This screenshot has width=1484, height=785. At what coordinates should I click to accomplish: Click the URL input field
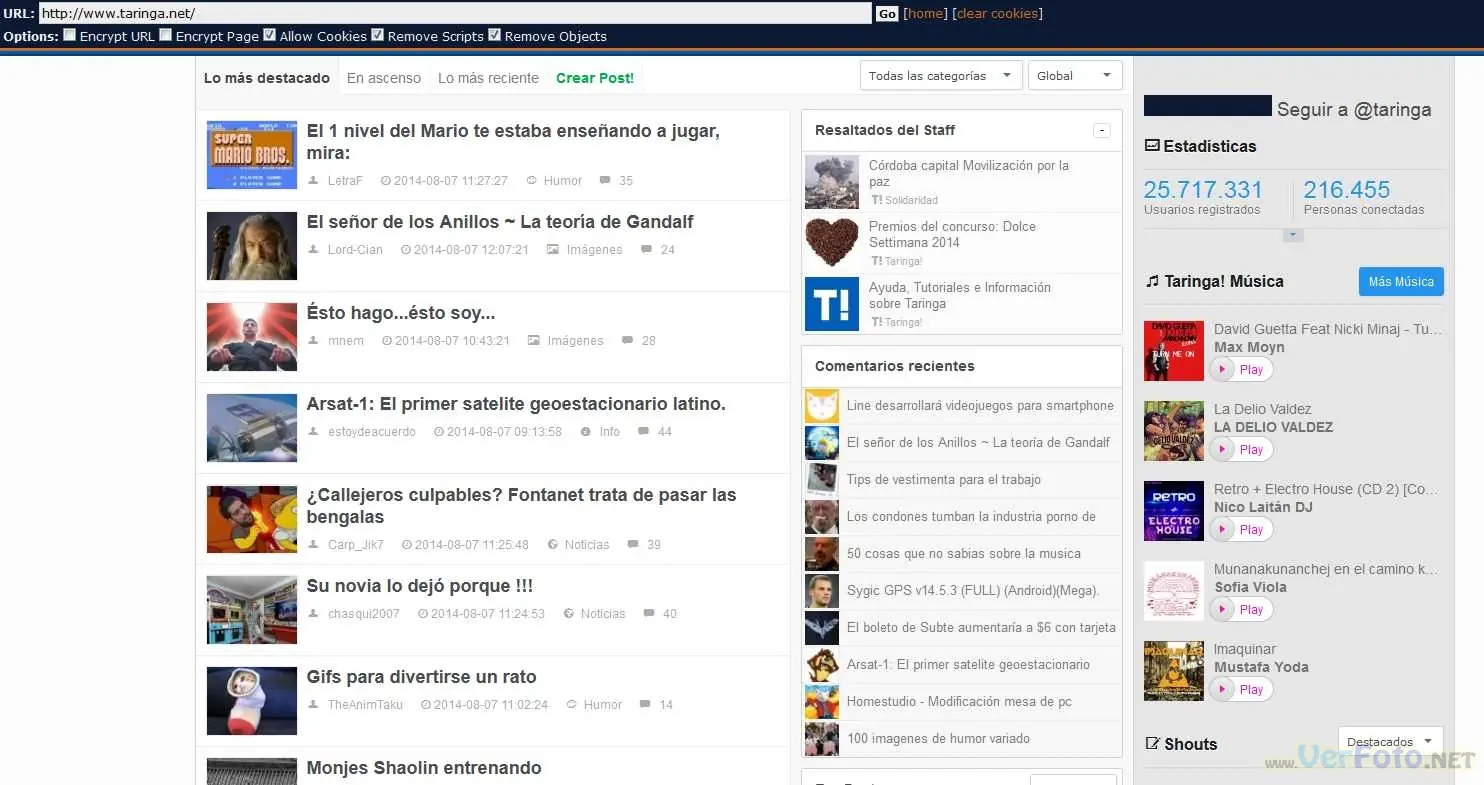pyautogui.click(x=455, y=14)
